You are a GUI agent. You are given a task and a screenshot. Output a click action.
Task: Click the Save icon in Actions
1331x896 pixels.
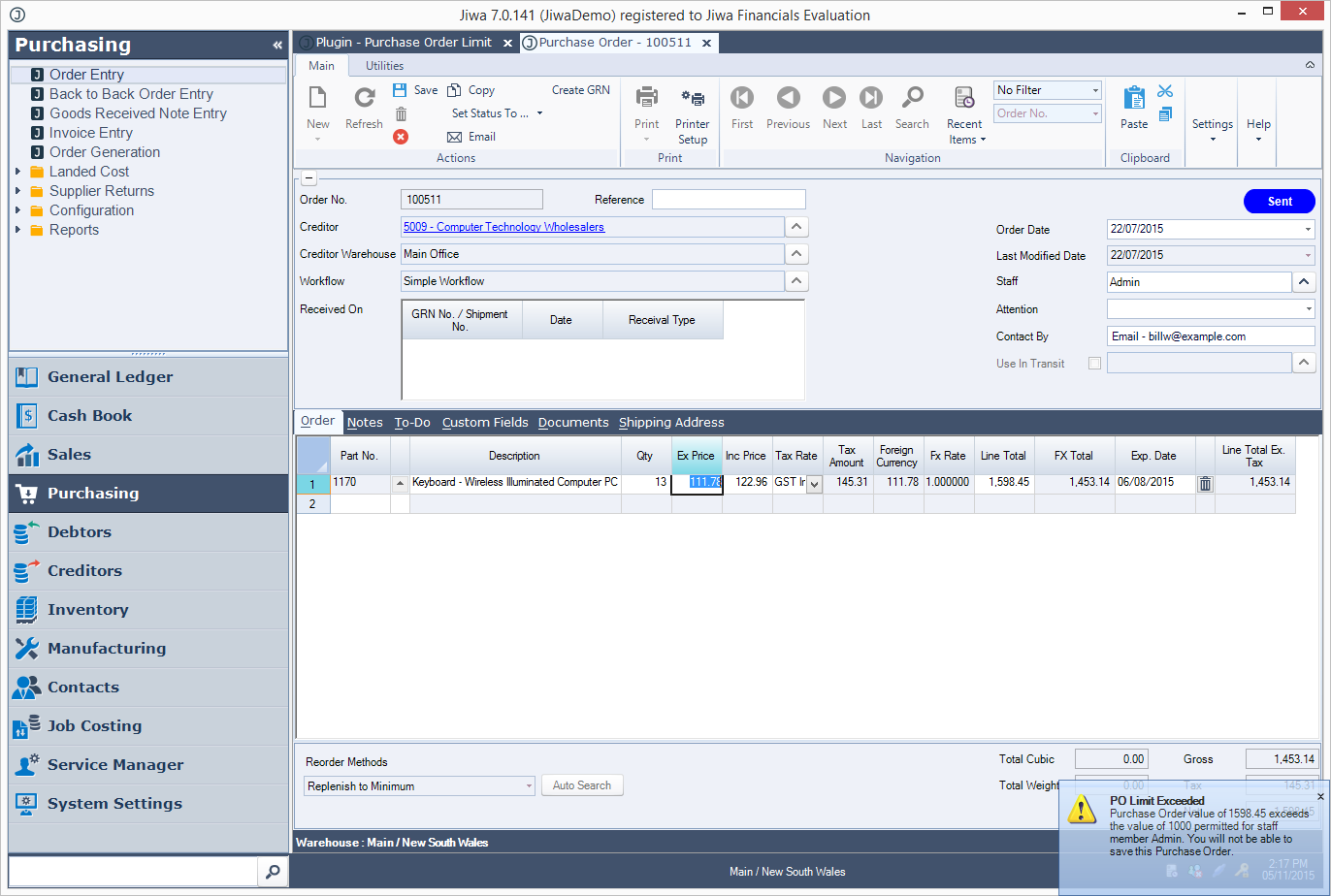[x=400, y=90]
